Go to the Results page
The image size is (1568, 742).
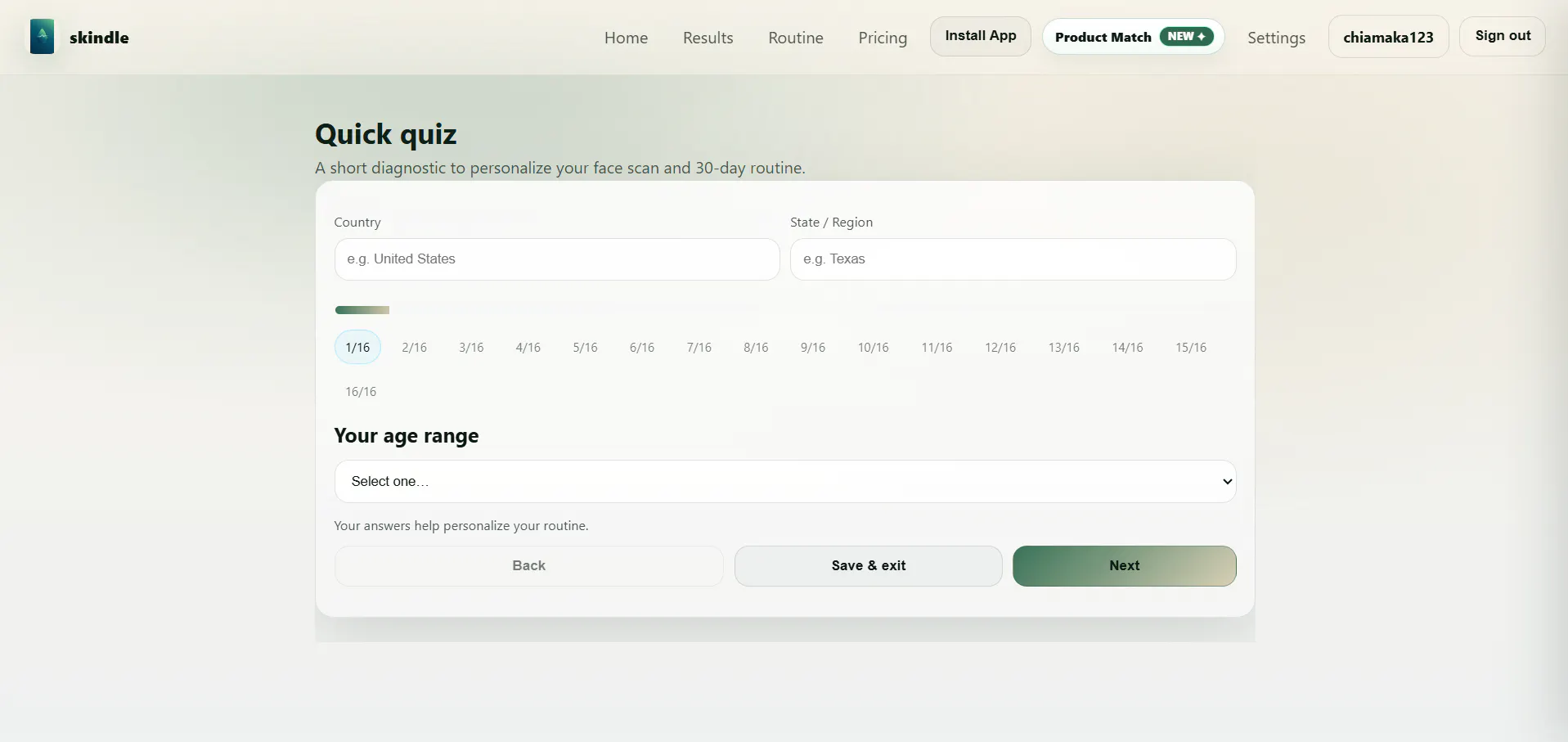[x=708, y=38]
